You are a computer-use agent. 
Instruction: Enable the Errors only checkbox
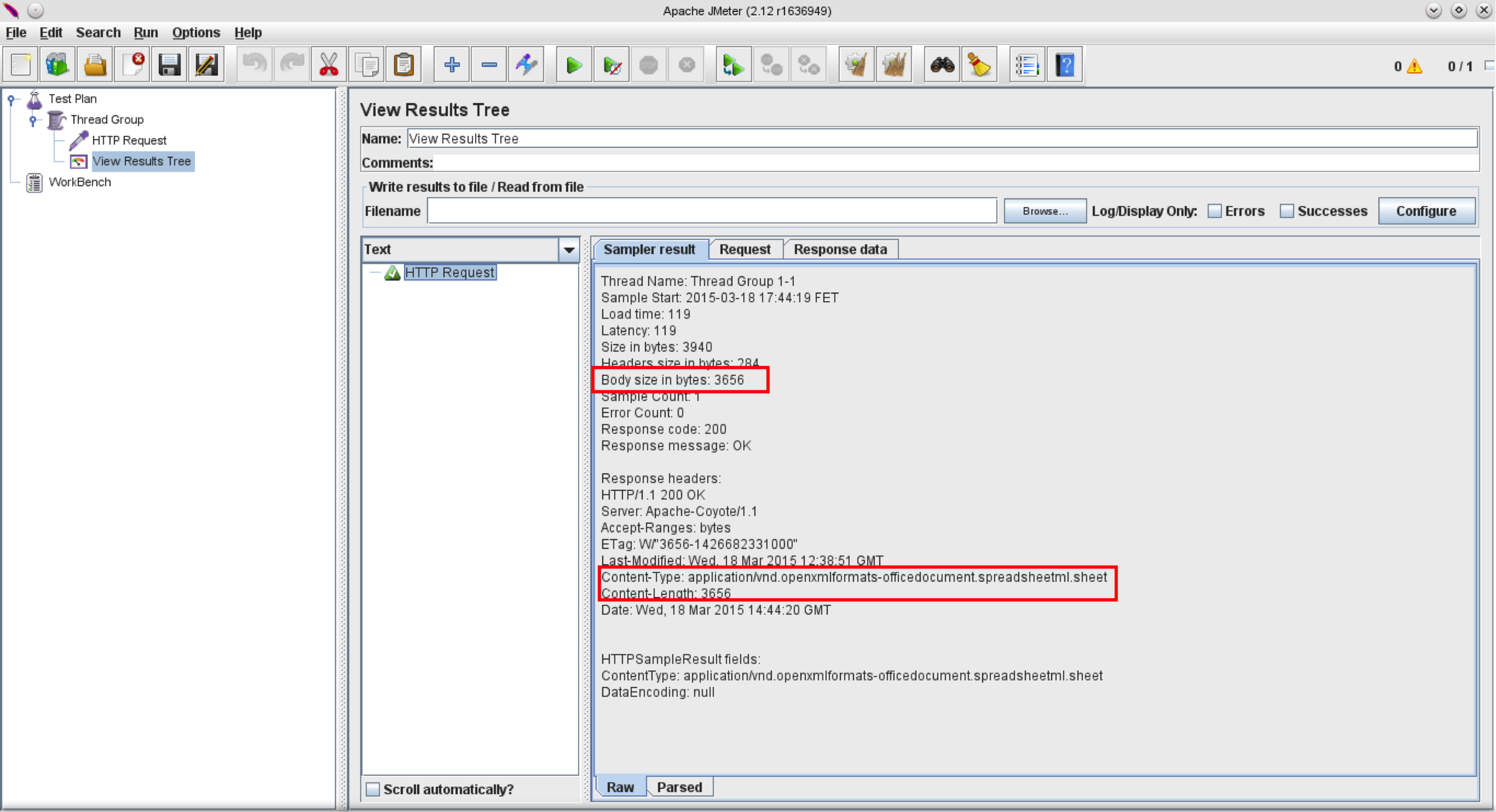click(x=1214, y=211)
